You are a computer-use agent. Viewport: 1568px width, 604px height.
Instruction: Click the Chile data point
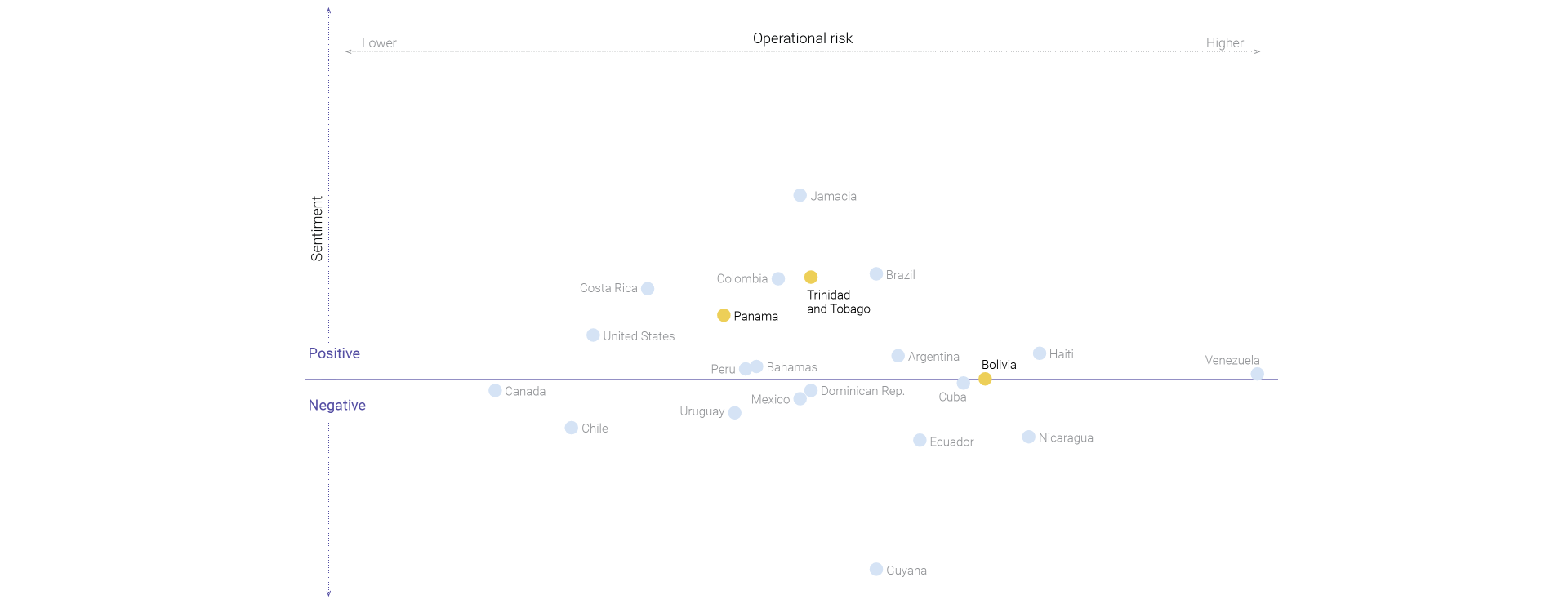pos(572,428)
